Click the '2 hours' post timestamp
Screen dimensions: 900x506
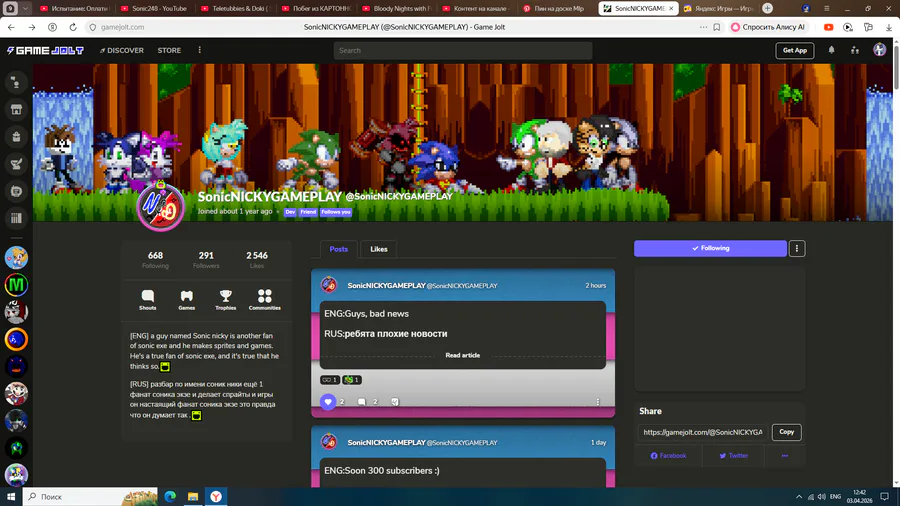click(595, 285)
